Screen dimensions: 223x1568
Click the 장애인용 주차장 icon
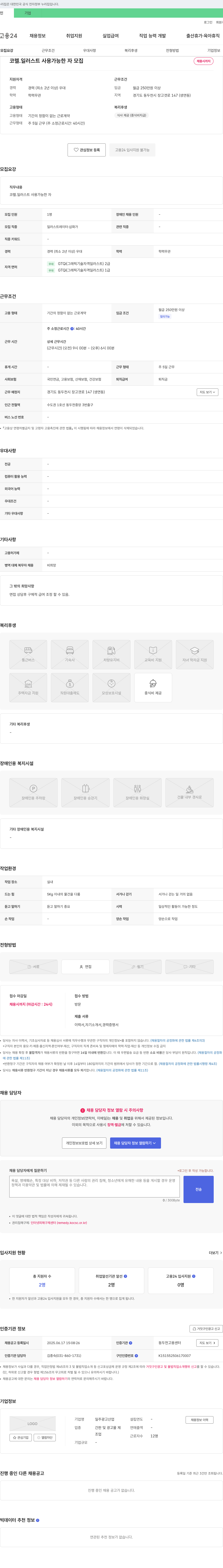click(x=33, y=792)
